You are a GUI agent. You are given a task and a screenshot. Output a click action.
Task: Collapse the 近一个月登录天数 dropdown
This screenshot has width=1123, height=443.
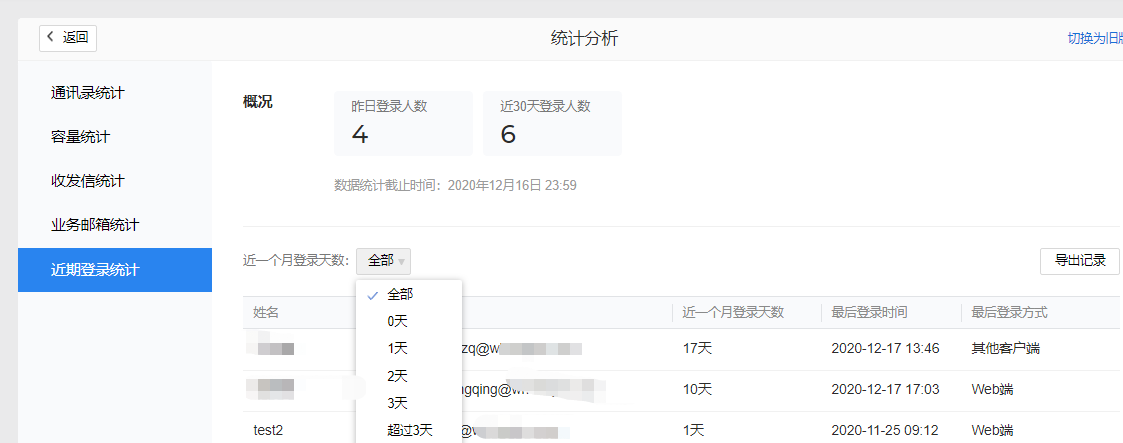point(383,261)
